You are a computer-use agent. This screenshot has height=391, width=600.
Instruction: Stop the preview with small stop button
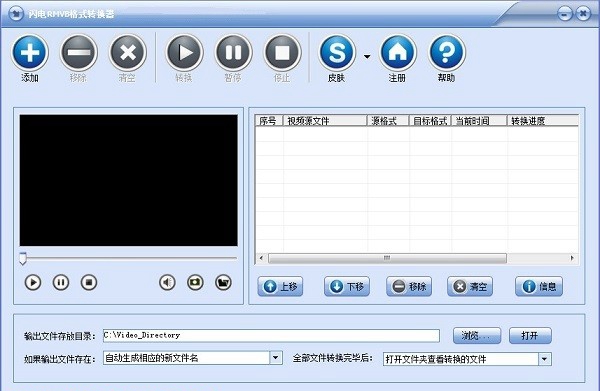(89, 283)
